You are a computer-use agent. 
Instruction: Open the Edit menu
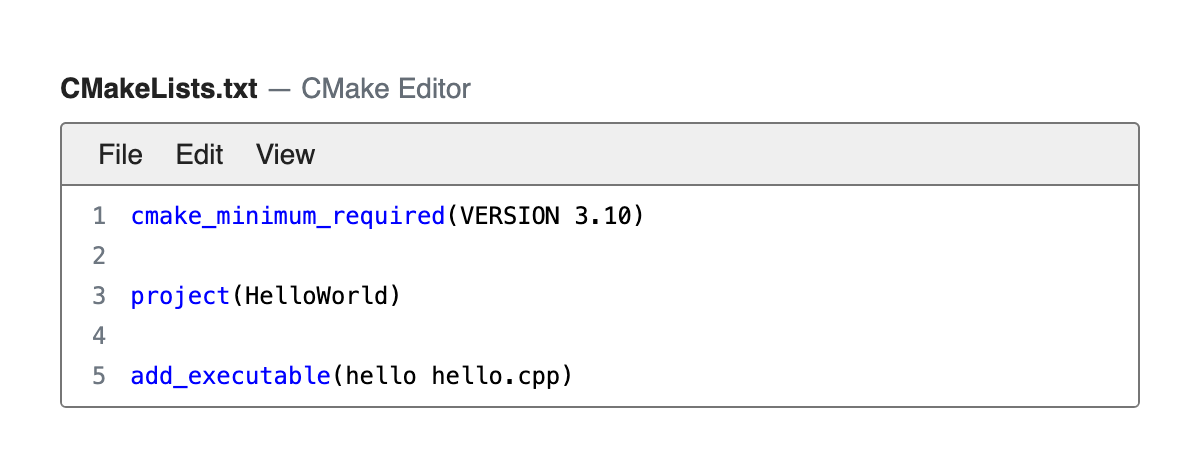coord(199,154)
